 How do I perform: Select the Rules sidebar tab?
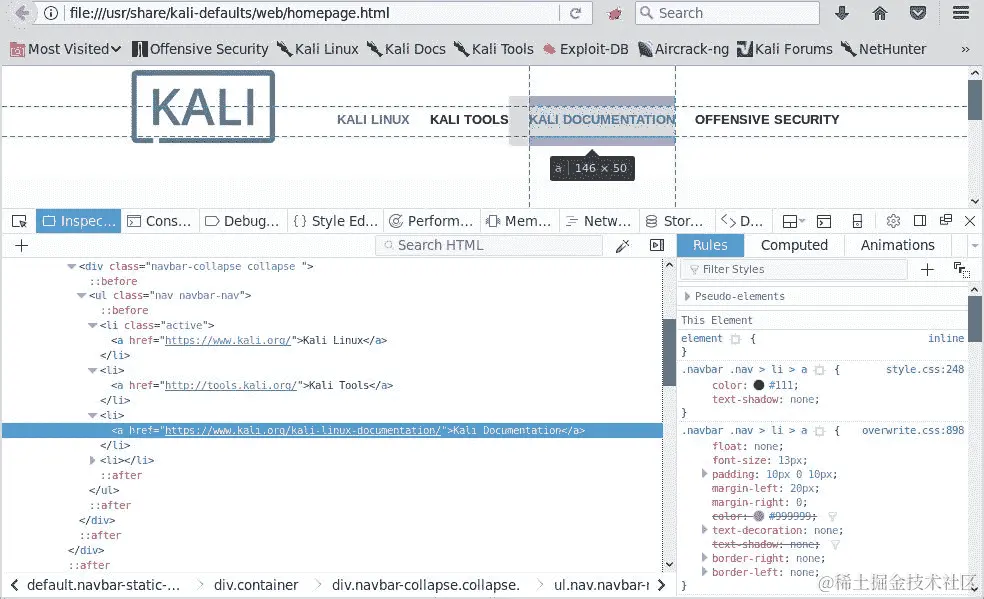pos(710,245)
